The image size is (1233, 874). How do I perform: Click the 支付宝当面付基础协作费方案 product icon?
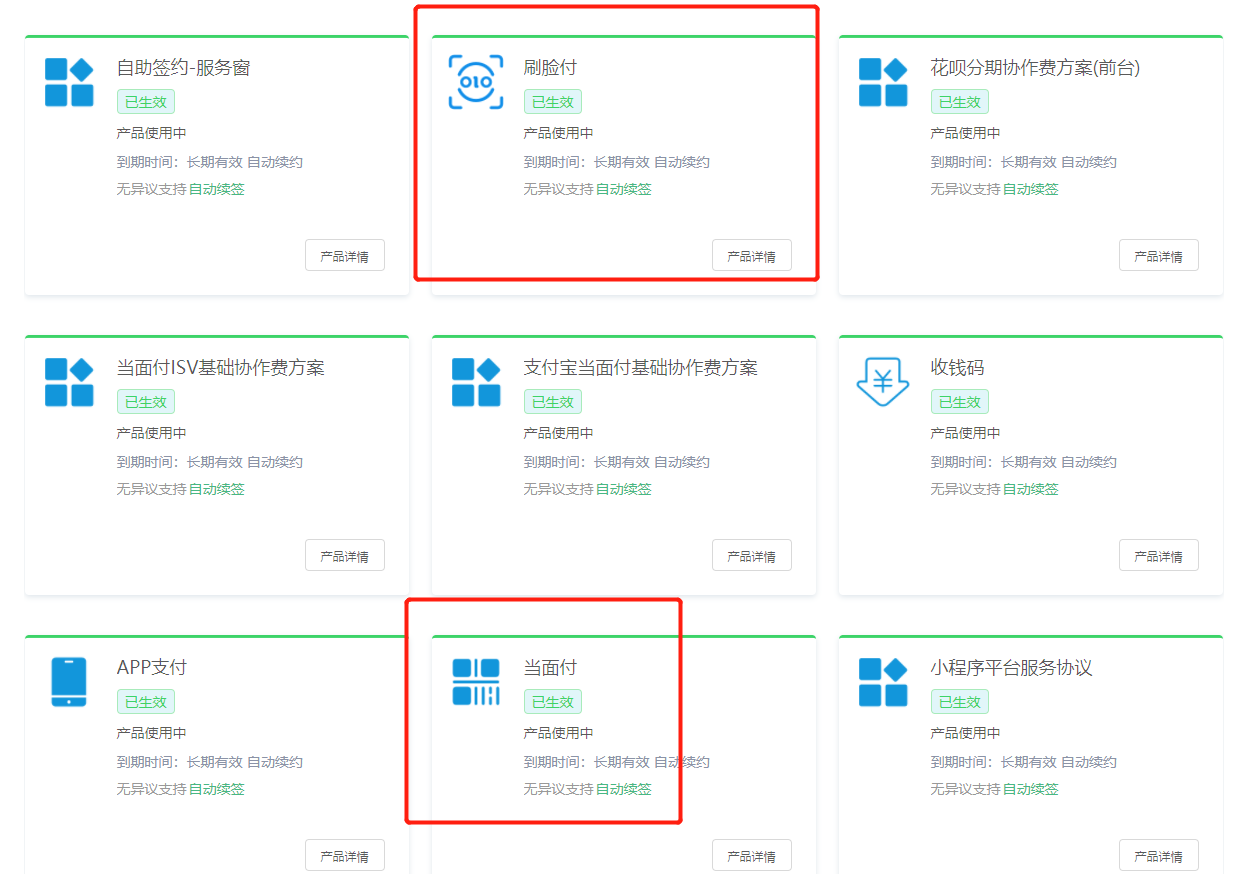click(476, 382)
